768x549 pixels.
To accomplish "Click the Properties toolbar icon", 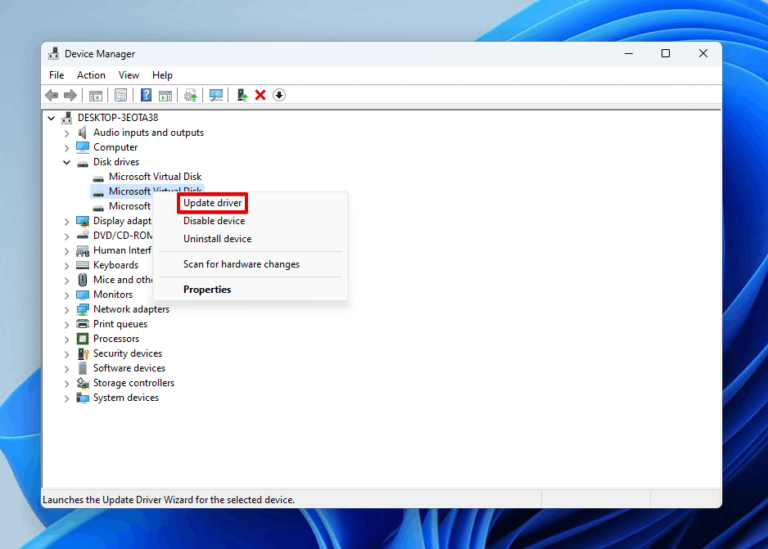I will (120, 95).
